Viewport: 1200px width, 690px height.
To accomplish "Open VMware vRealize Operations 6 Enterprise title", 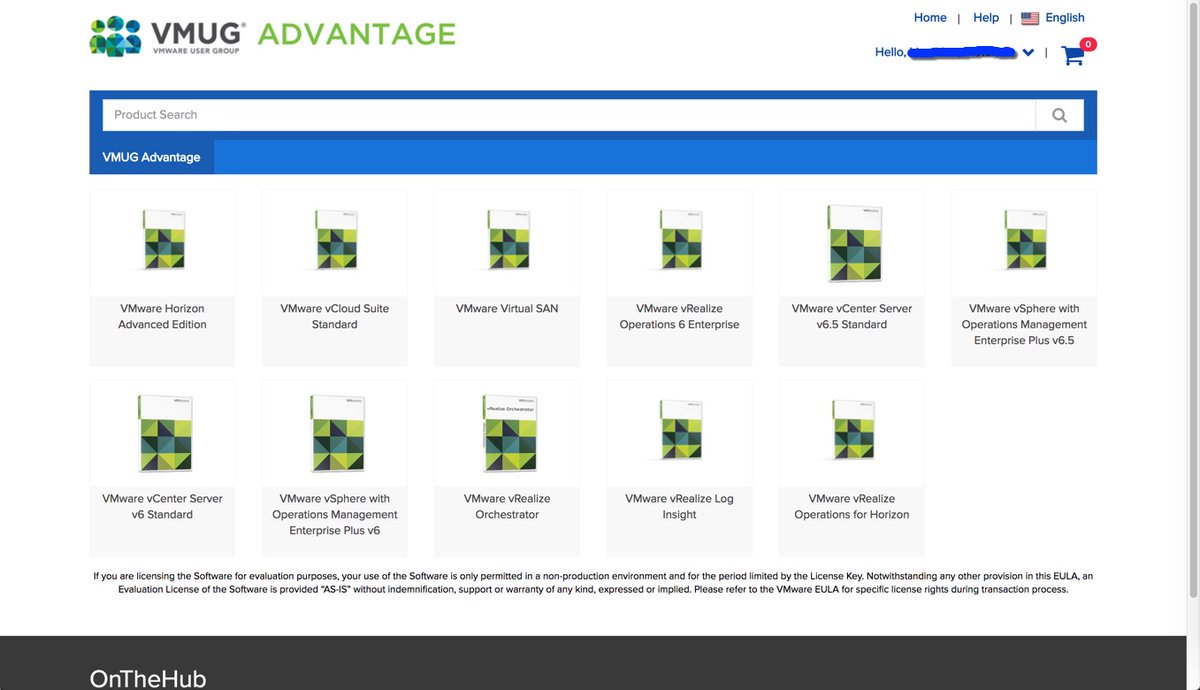I will pyautogui.click(x=679, y=316).
